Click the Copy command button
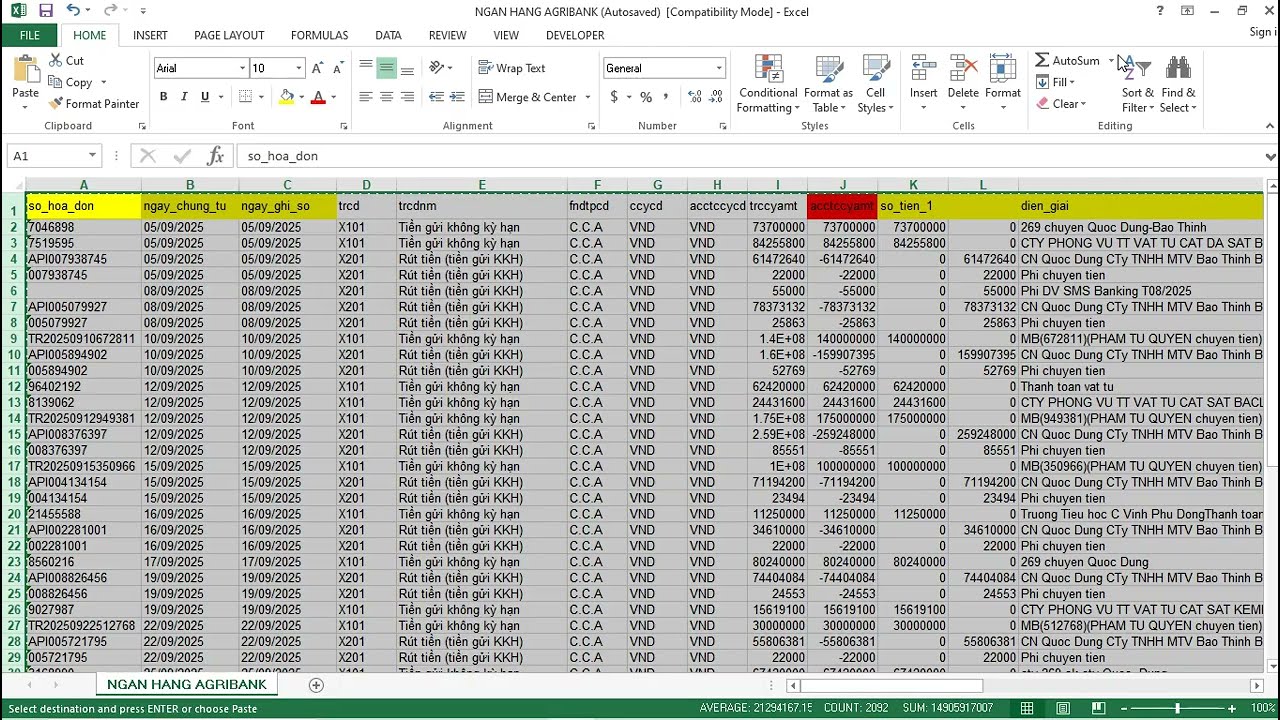This screenshot has height=720, width=1280. [x=70, y=83]
